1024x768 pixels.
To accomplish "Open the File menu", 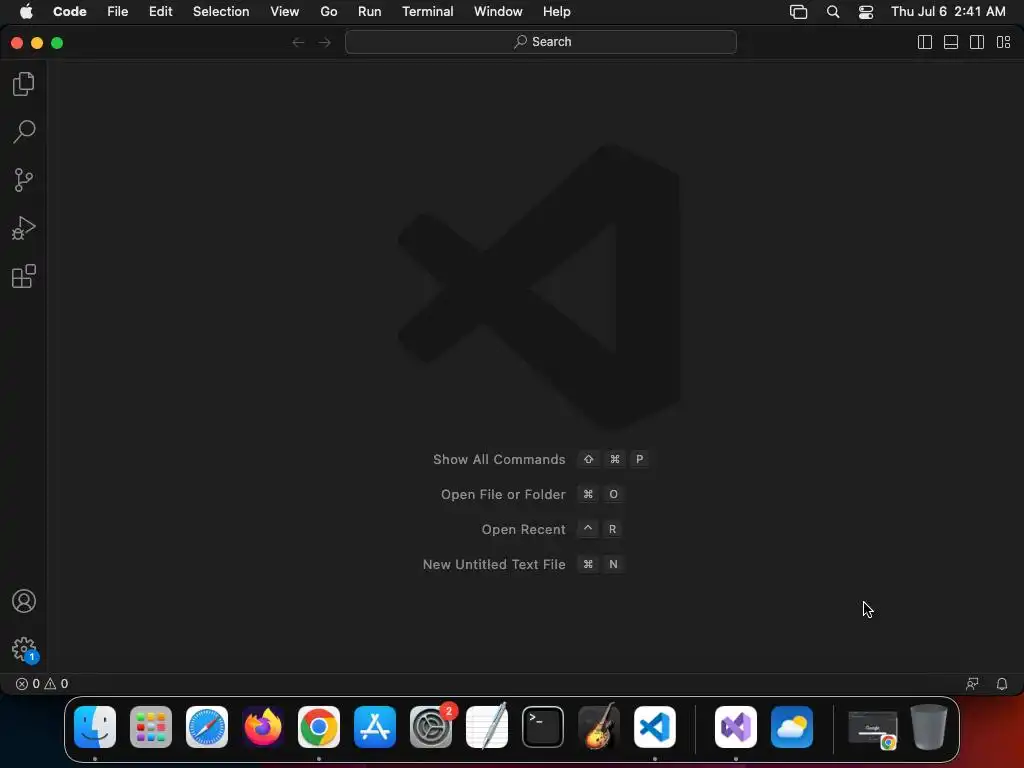I will click(x=118, y=12).
